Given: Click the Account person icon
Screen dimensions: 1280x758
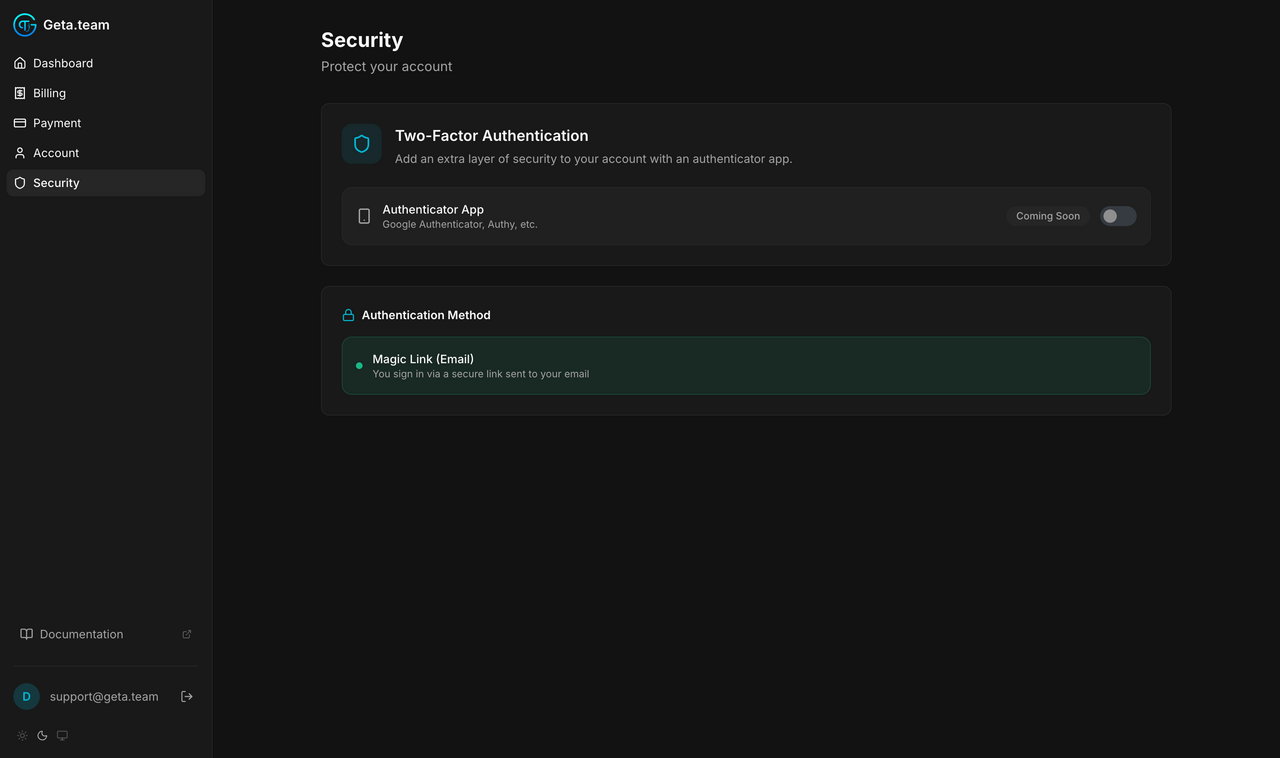Looking at the screenshot, I should pyautogui.click(x=20, y=153).
